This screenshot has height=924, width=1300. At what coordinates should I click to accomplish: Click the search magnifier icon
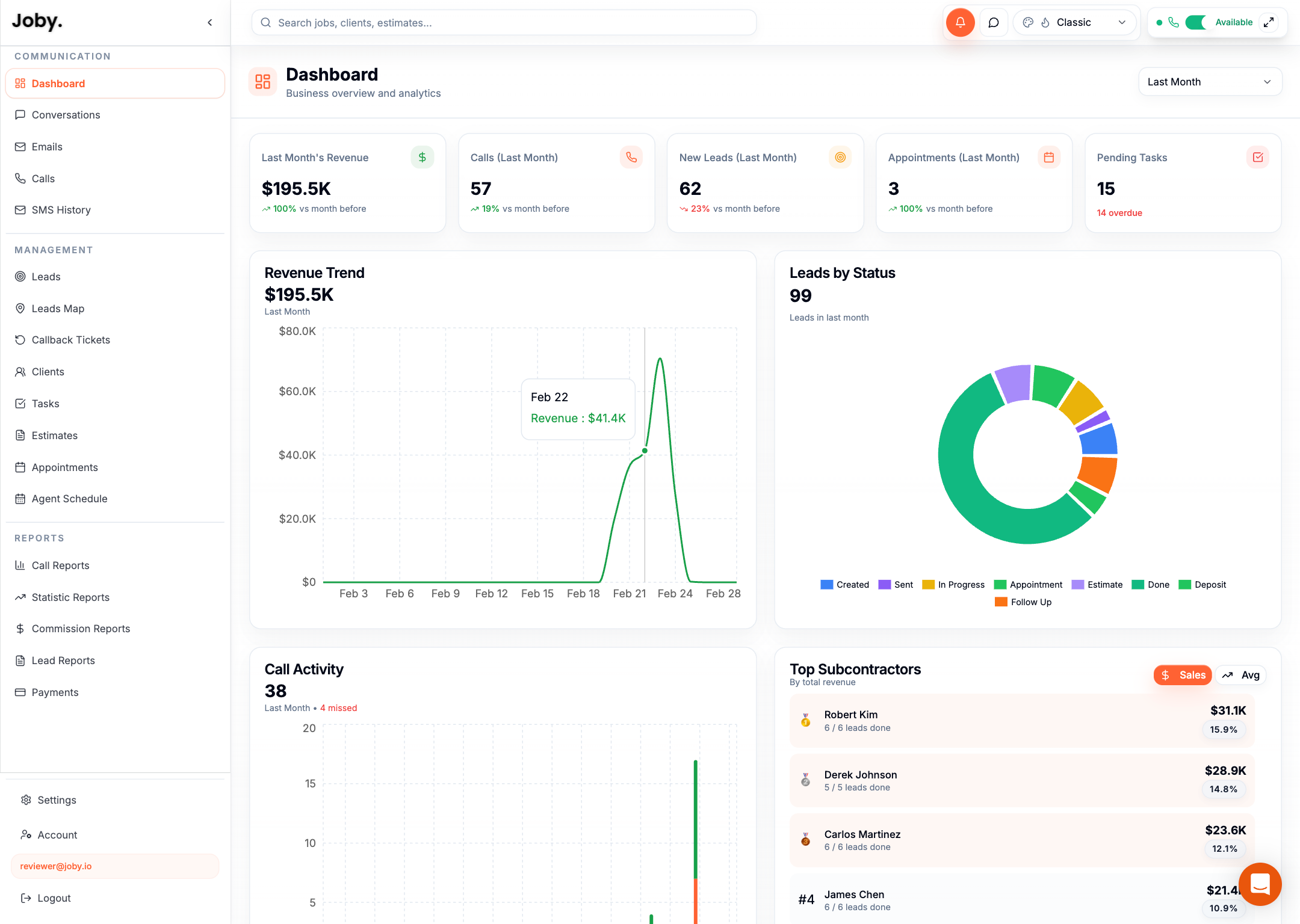[x=265, y=23]
